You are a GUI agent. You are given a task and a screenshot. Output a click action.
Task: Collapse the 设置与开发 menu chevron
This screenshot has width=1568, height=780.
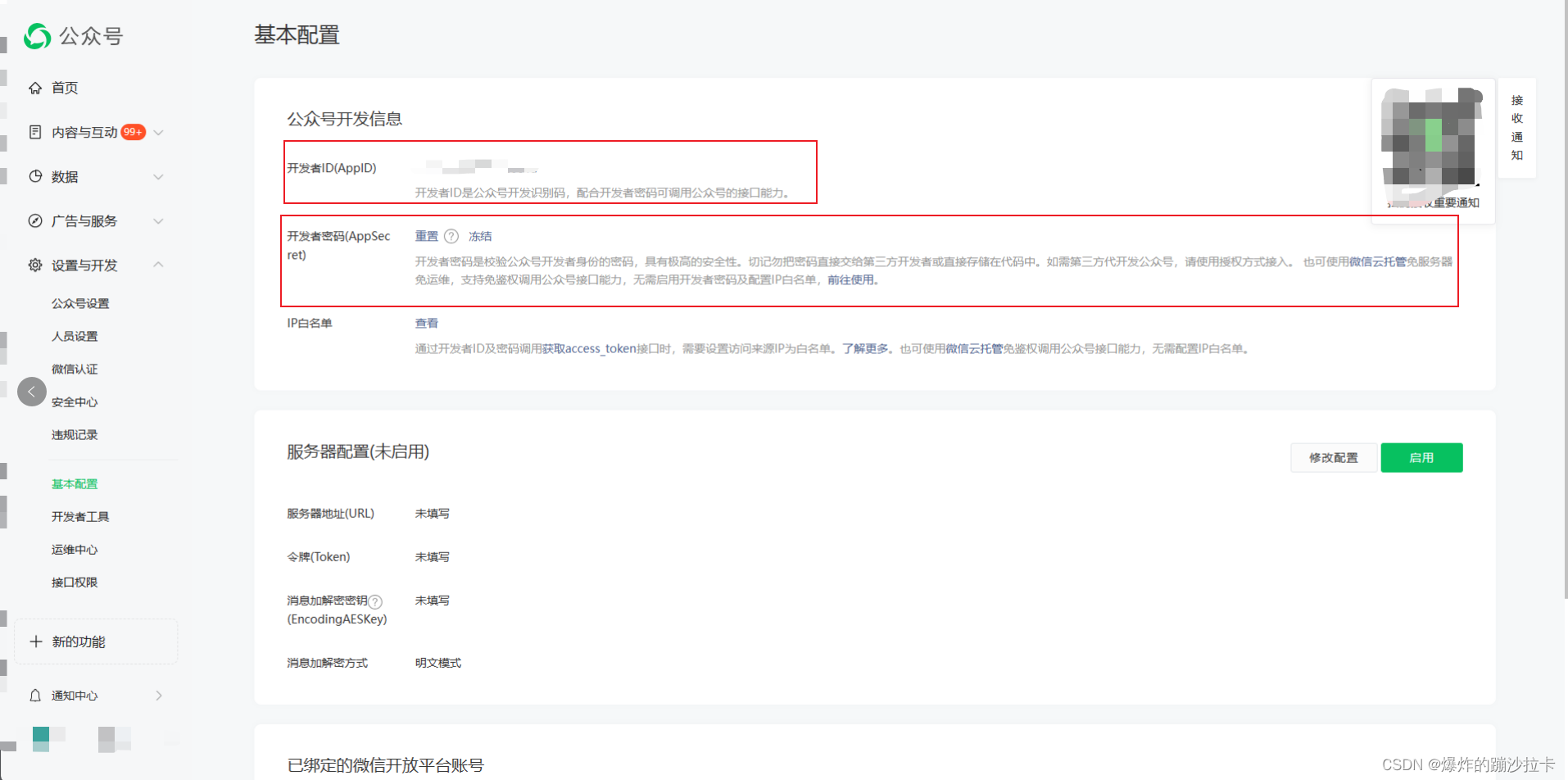pos(159,264)
